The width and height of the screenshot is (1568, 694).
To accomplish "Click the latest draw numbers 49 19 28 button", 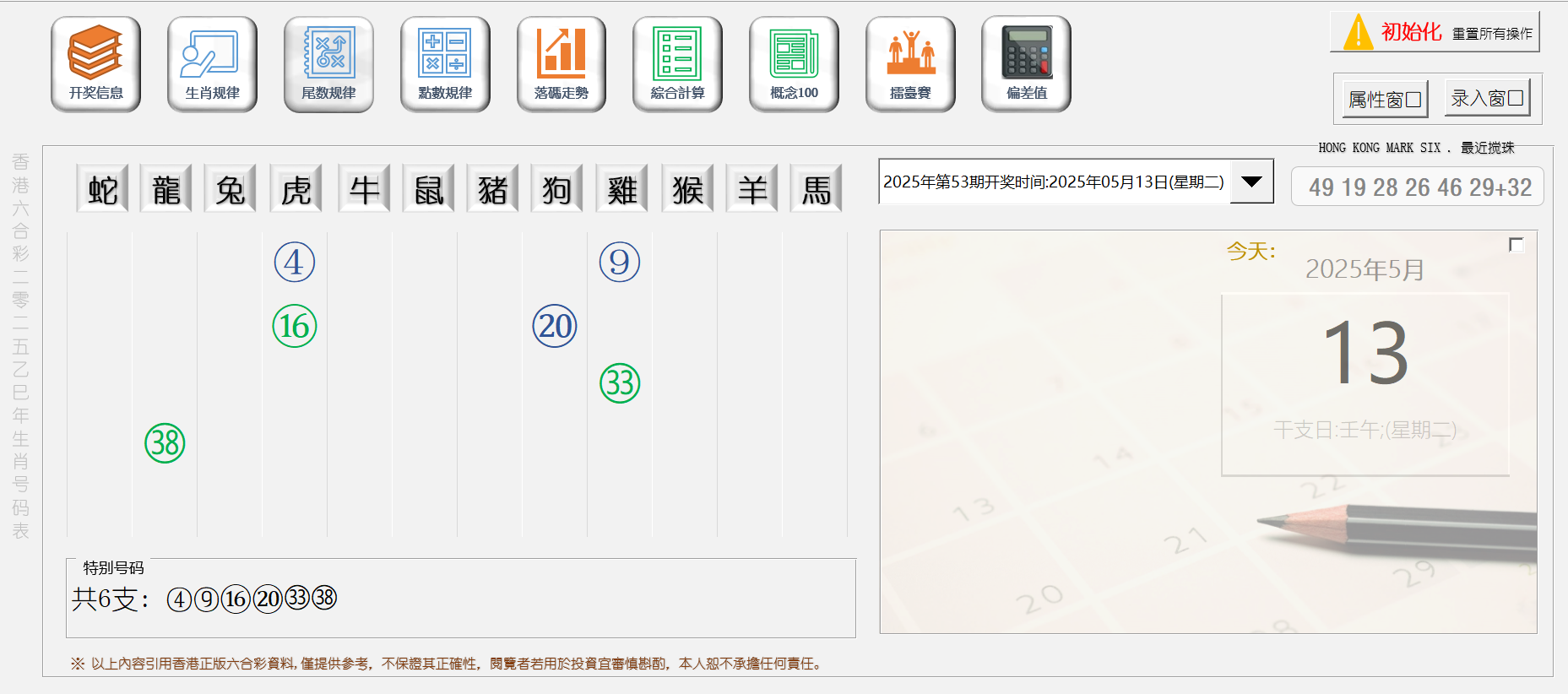I will [1418, 187].
